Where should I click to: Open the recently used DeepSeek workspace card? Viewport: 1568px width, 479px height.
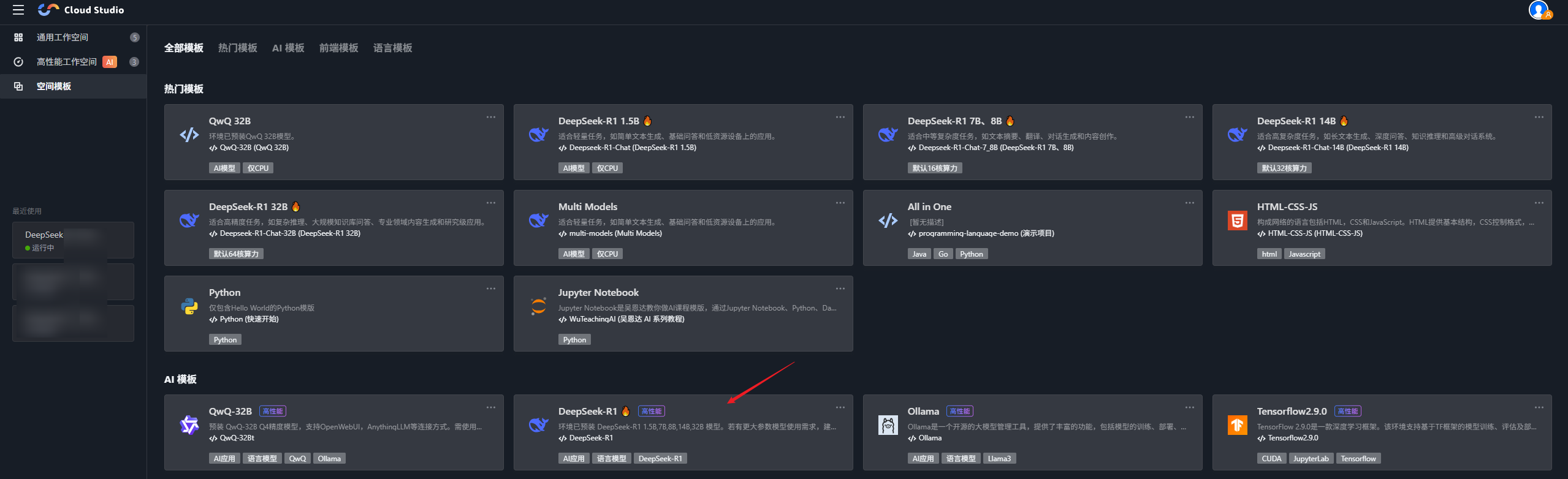click(73, 240)
